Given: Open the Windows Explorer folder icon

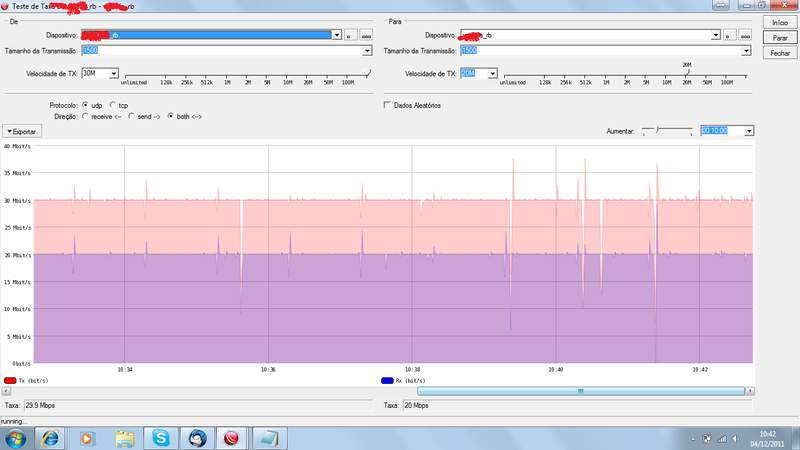Looking at the screenshot, I should coord(124,438).
